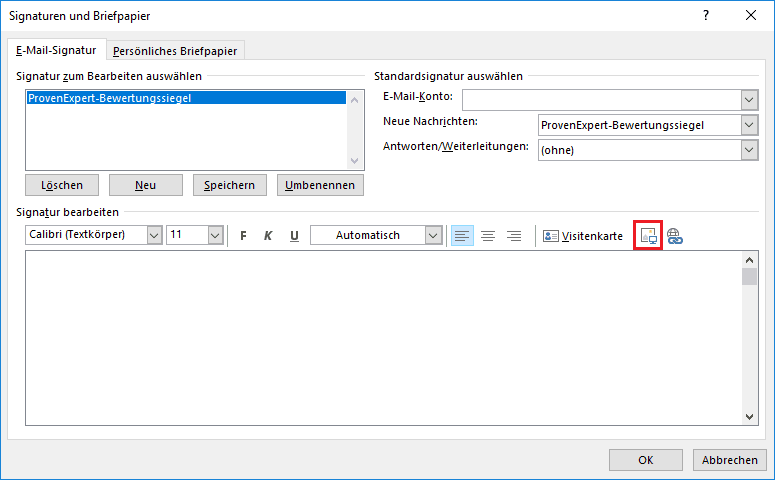Click the Insert Picture icon

point(648,236)
